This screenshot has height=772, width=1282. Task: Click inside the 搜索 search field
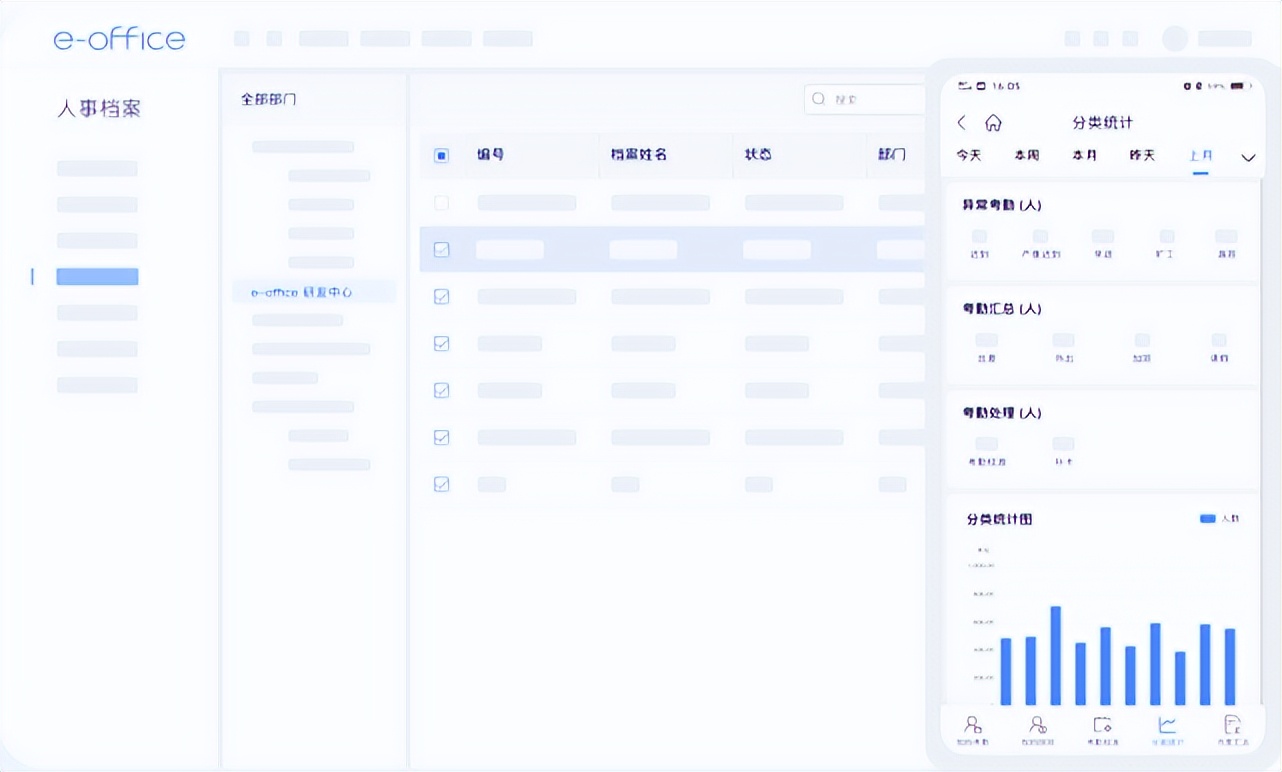point(865,99)
